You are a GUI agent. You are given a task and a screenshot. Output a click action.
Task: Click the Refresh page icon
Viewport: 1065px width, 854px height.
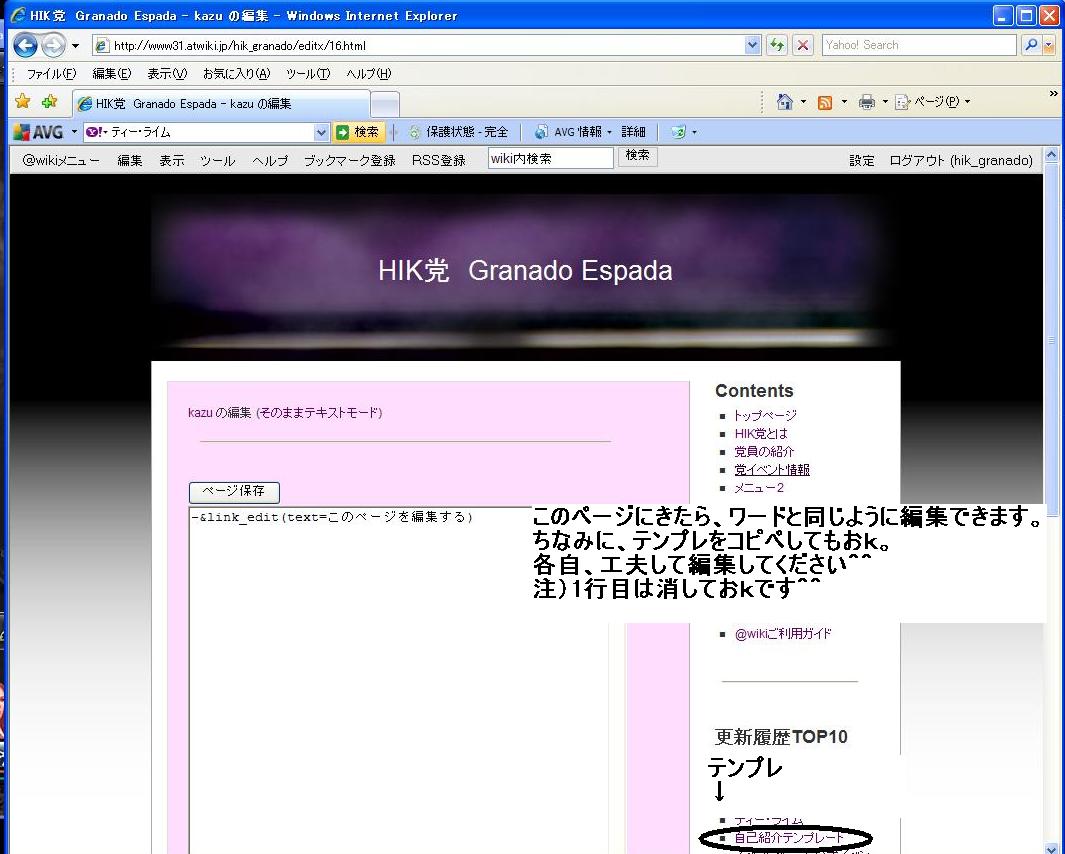[x=777, y=45]
